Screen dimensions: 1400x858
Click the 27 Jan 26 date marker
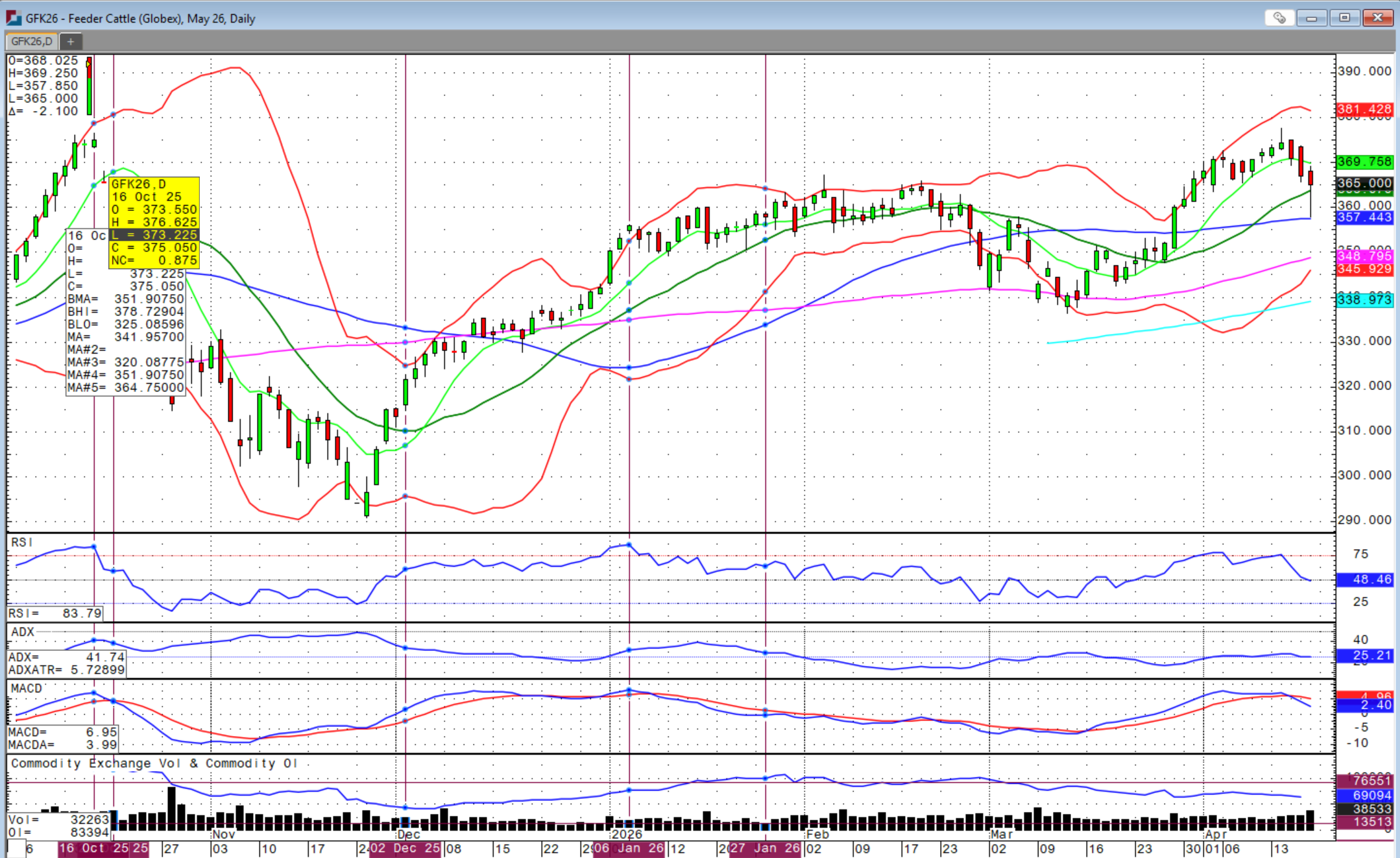(765, 848)
